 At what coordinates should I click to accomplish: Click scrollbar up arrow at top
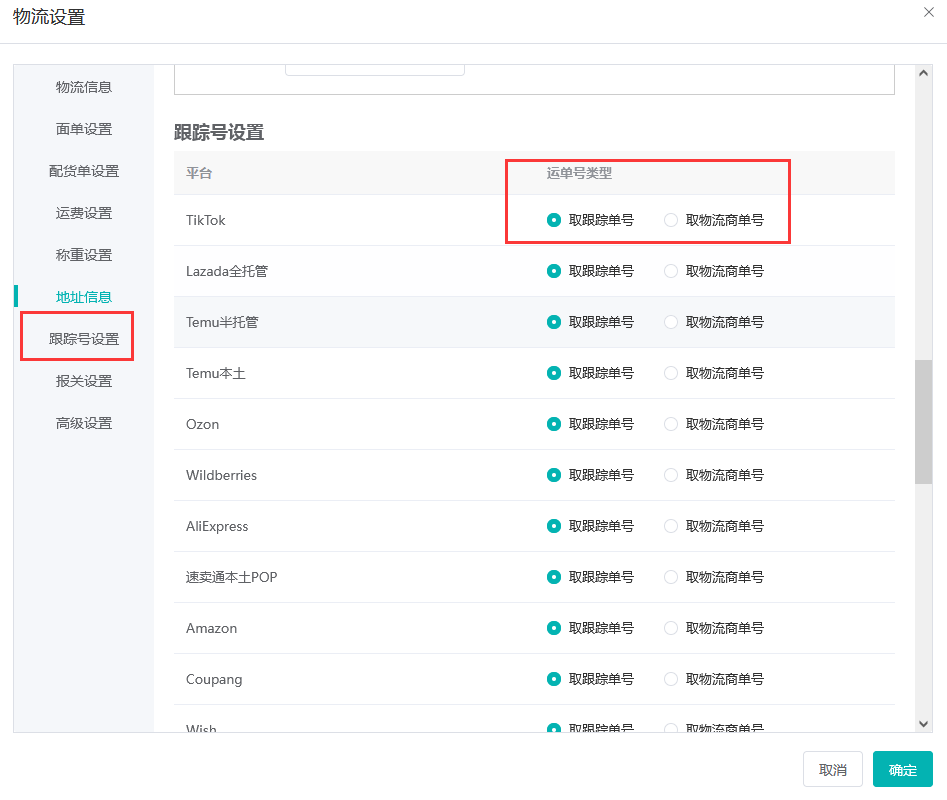click(x=923, y=74)
